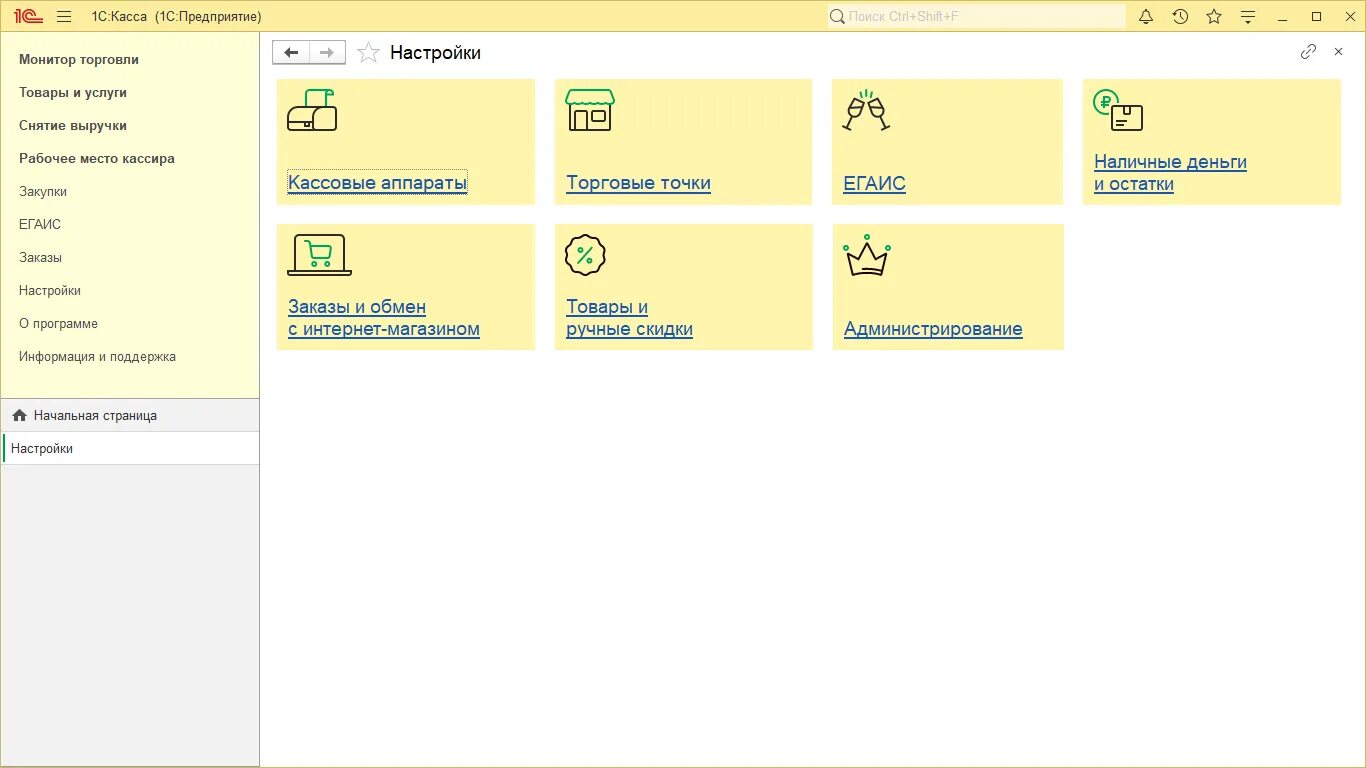Click the search field Поиск Ctrl+Shift+F
This screenshot has width=1366, height=768.
[x=976, y=16]
